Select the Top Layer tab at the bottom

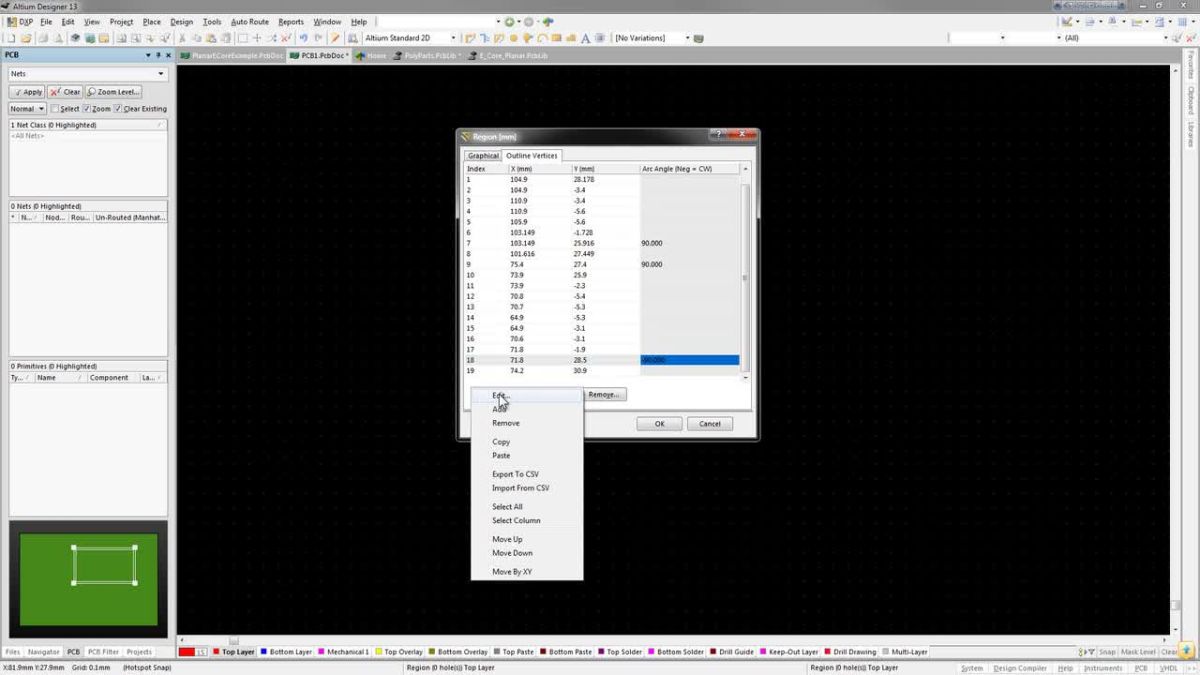tap(236, 651)
